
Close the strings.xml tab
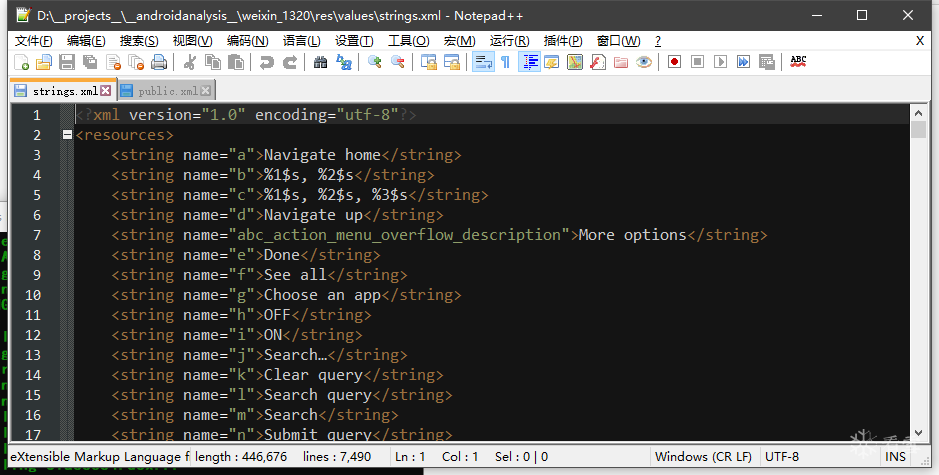[107, 91]
